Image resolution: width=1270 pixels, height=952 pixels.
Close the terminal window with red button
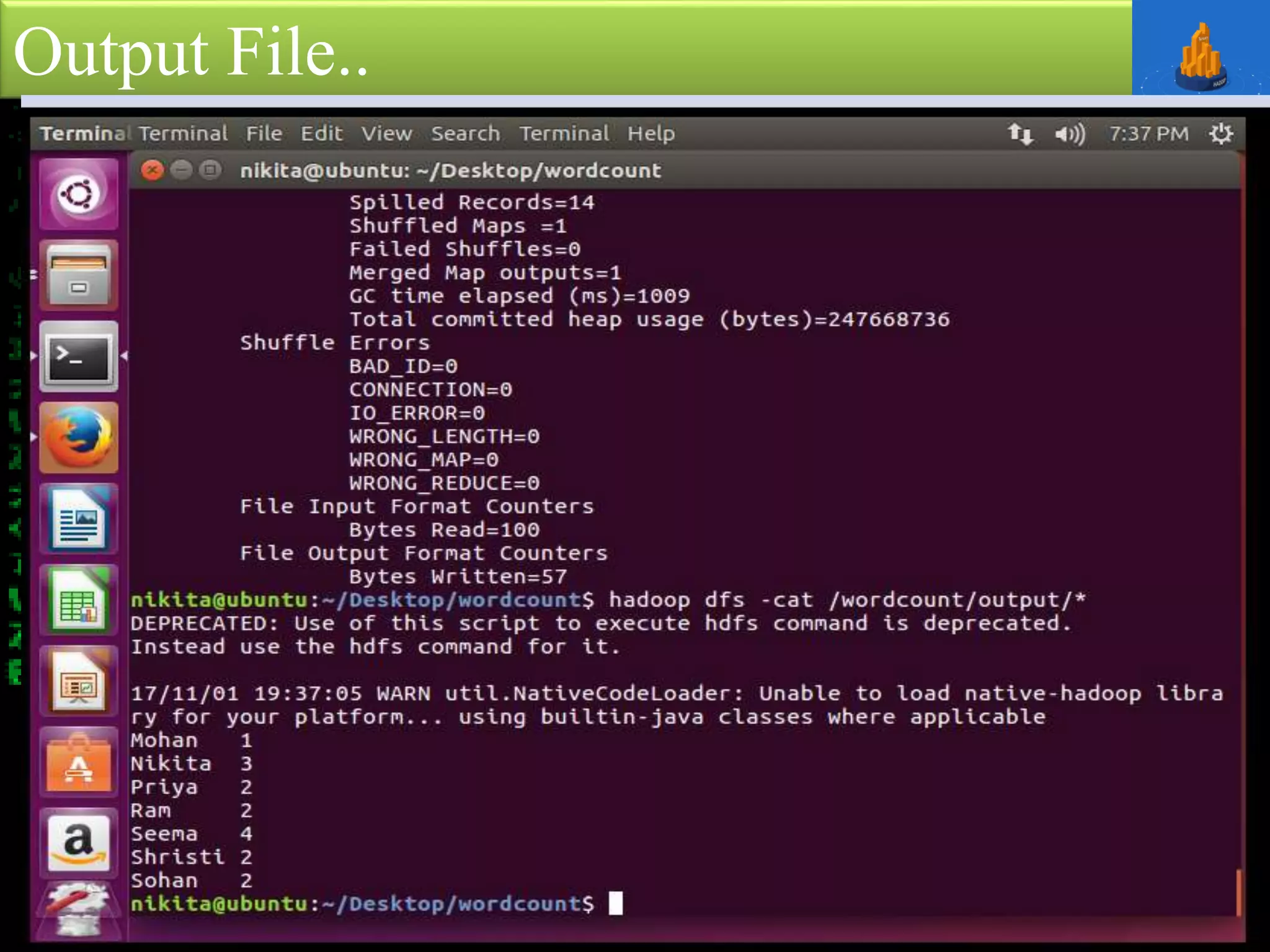152,170
